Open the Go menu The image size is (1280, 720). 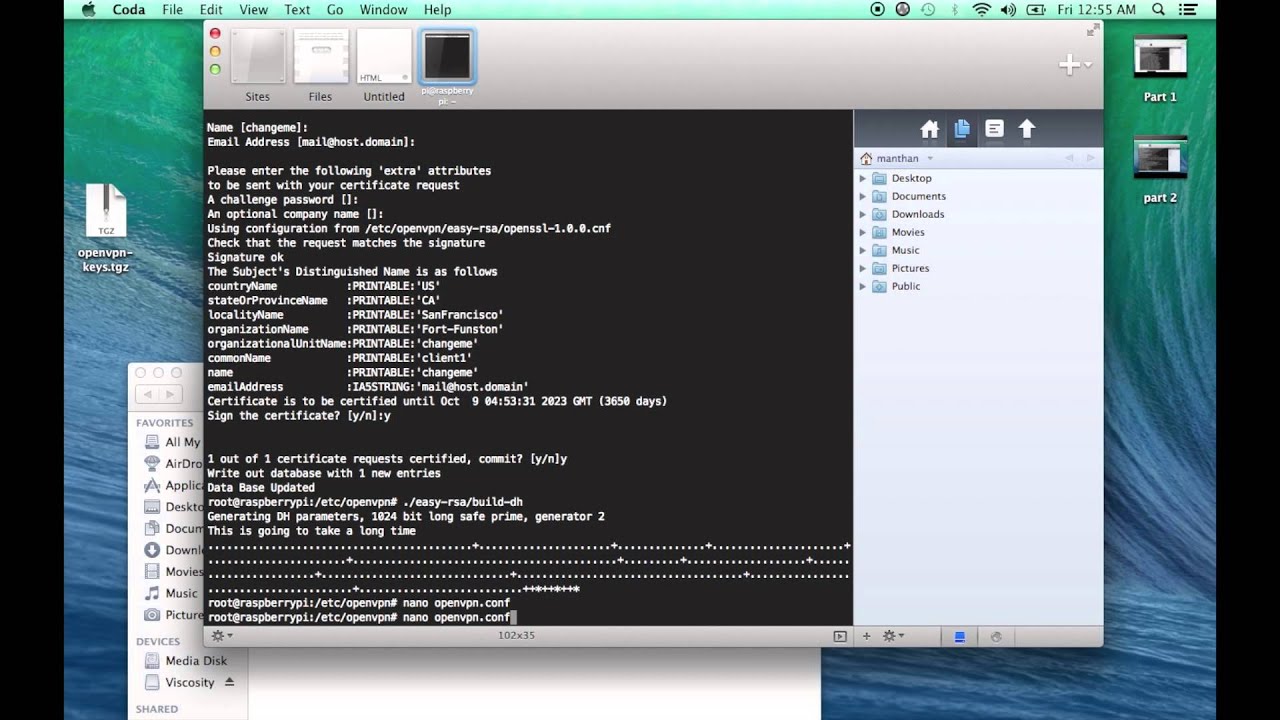pos(335,10)
